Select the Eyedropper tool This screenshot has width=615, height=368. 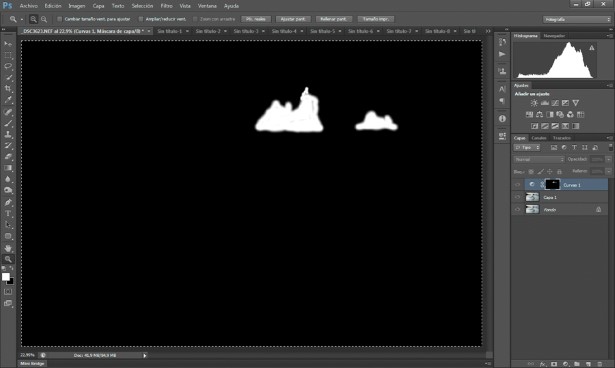[8, 100]
